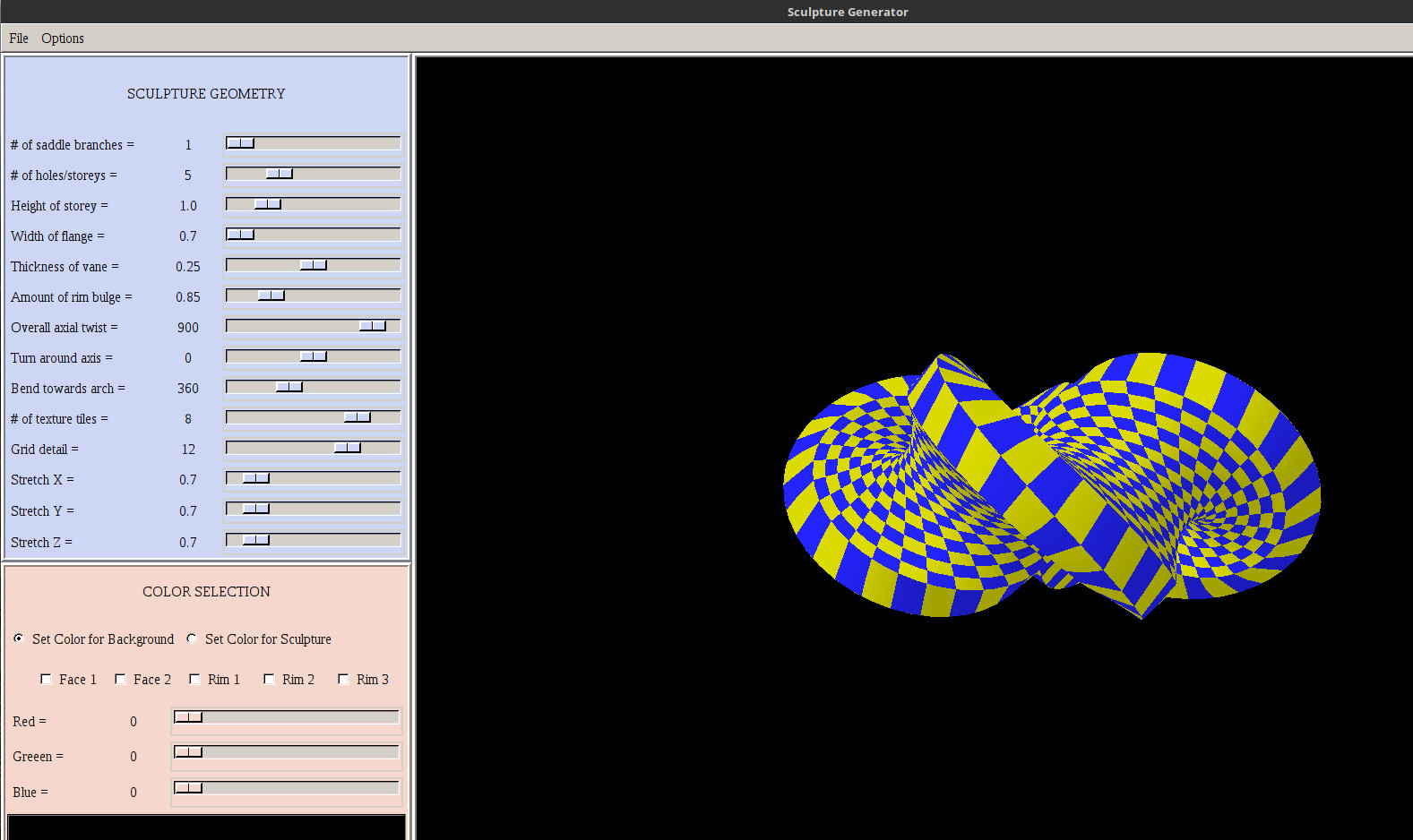This screenshot has height=840, width=1413.
Task: Click the COLOR SELECTION heading
Action: pos(206,592)
